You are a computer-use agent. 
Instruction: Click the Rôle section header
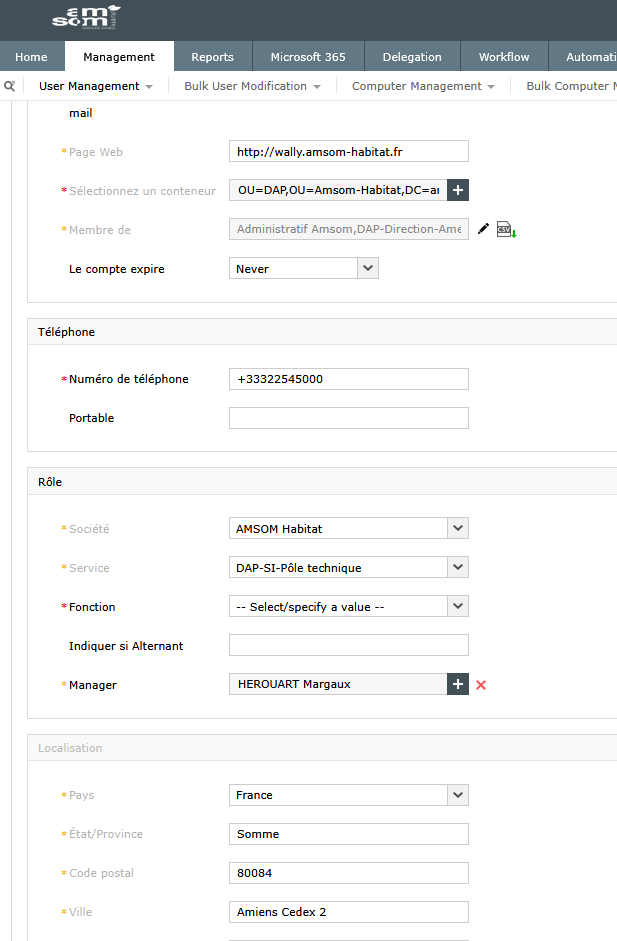click(322, 482)
